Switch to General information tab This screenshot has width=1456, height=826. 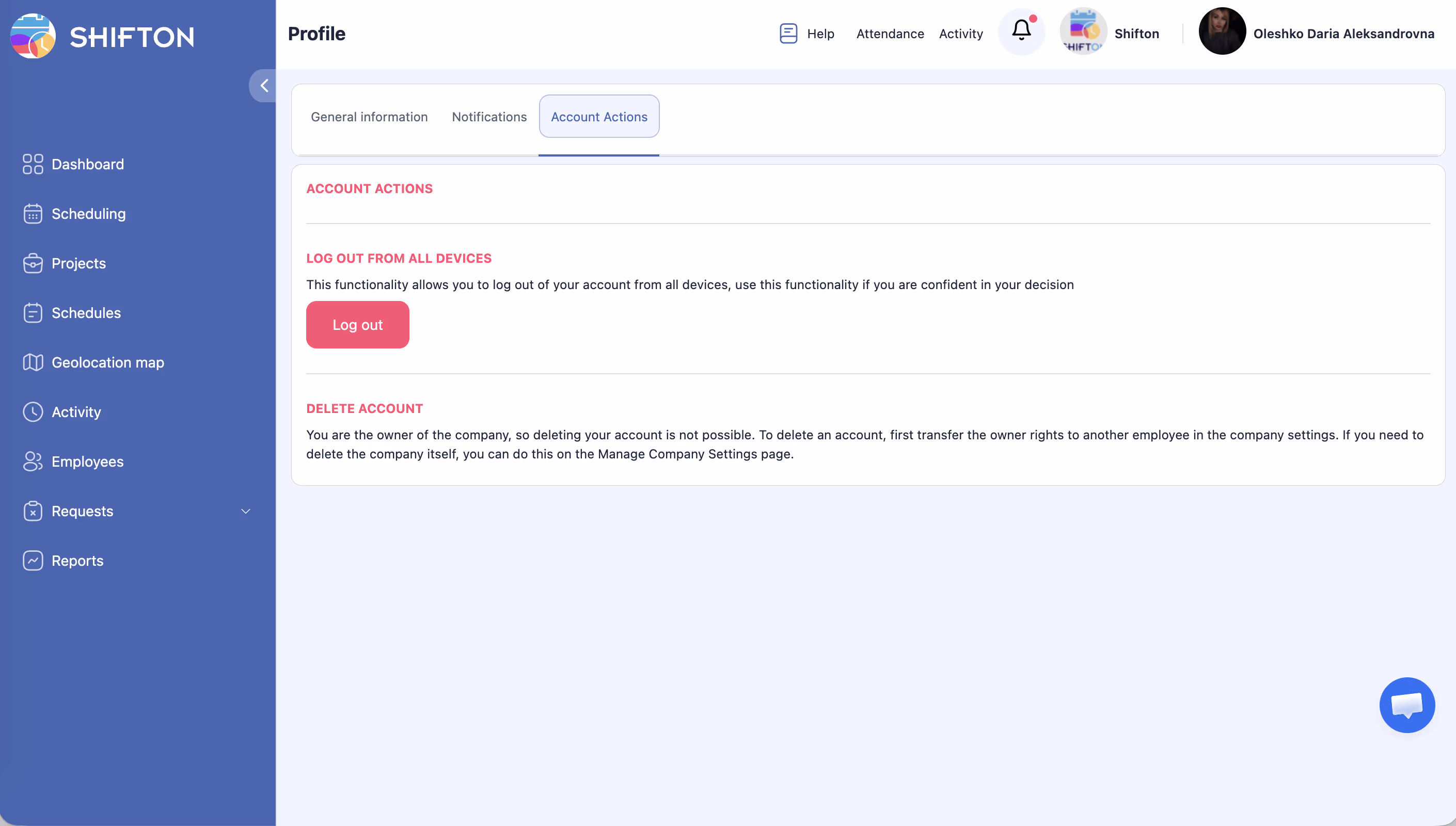369,117
